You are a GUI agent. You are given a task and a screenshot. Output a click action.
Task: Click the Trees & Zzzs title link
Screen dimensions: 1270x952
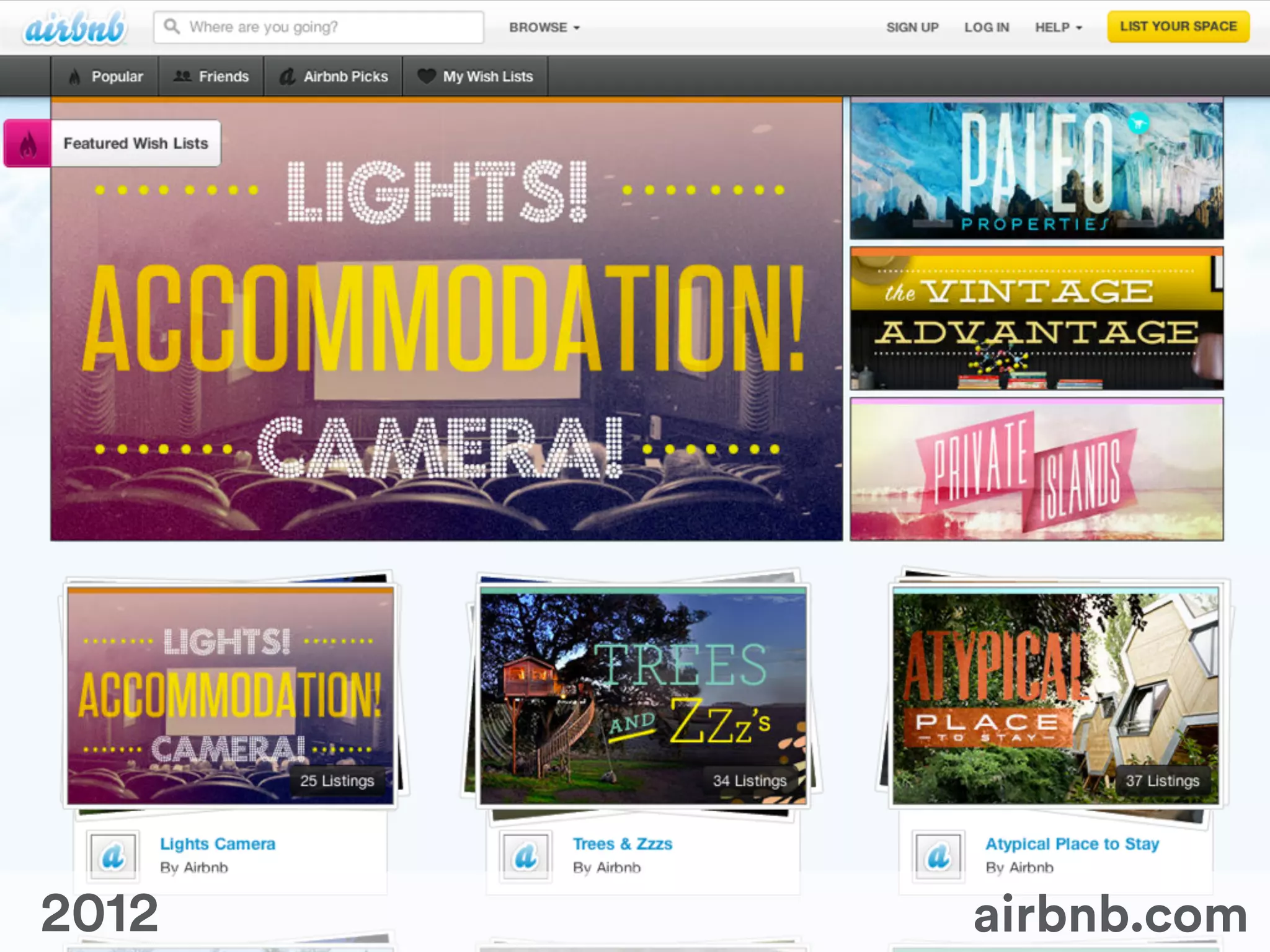coord(623,844)
